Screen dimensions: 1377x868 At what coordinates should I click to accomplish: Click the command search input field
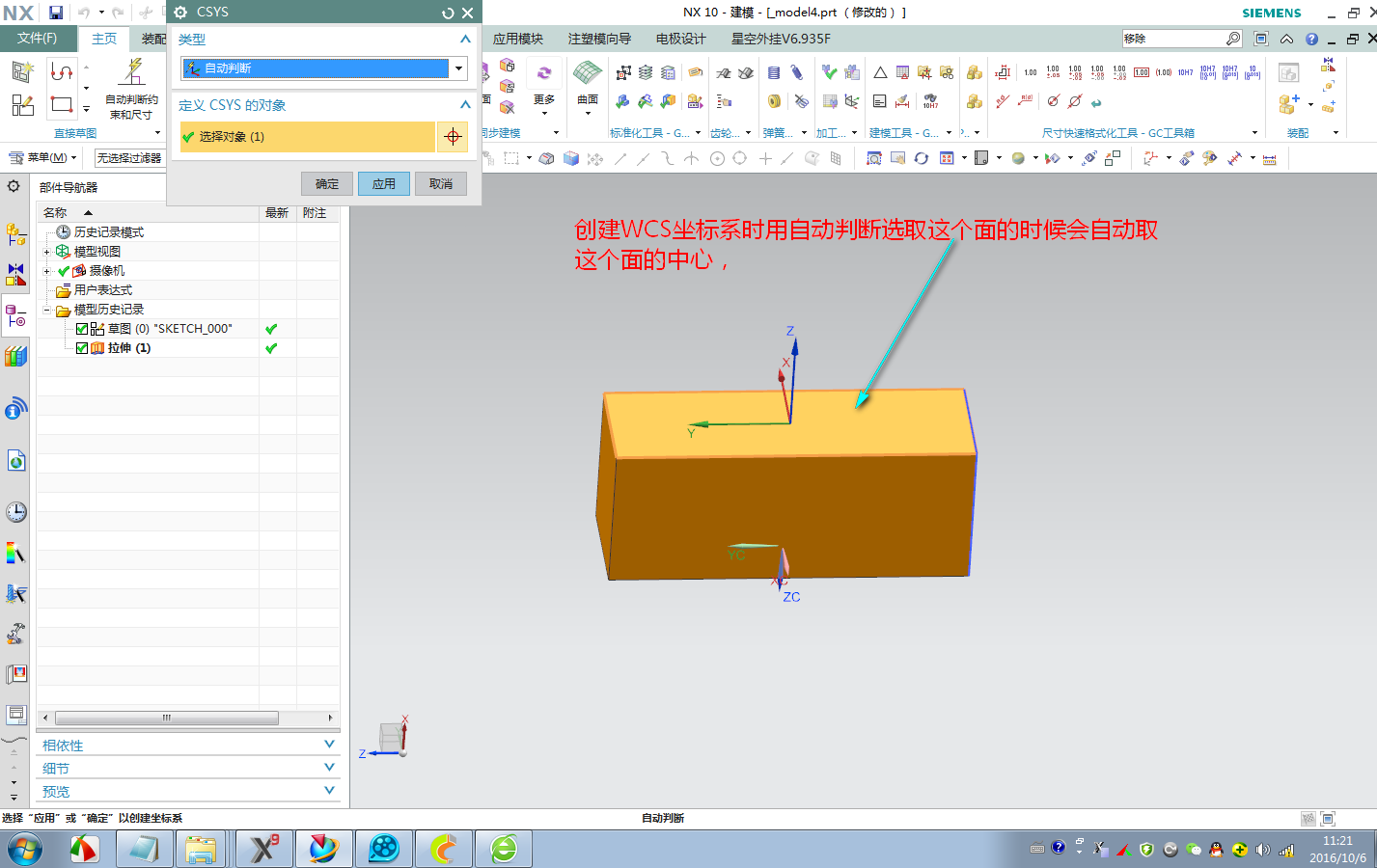pyautogui.click(x=1173, y=39)
